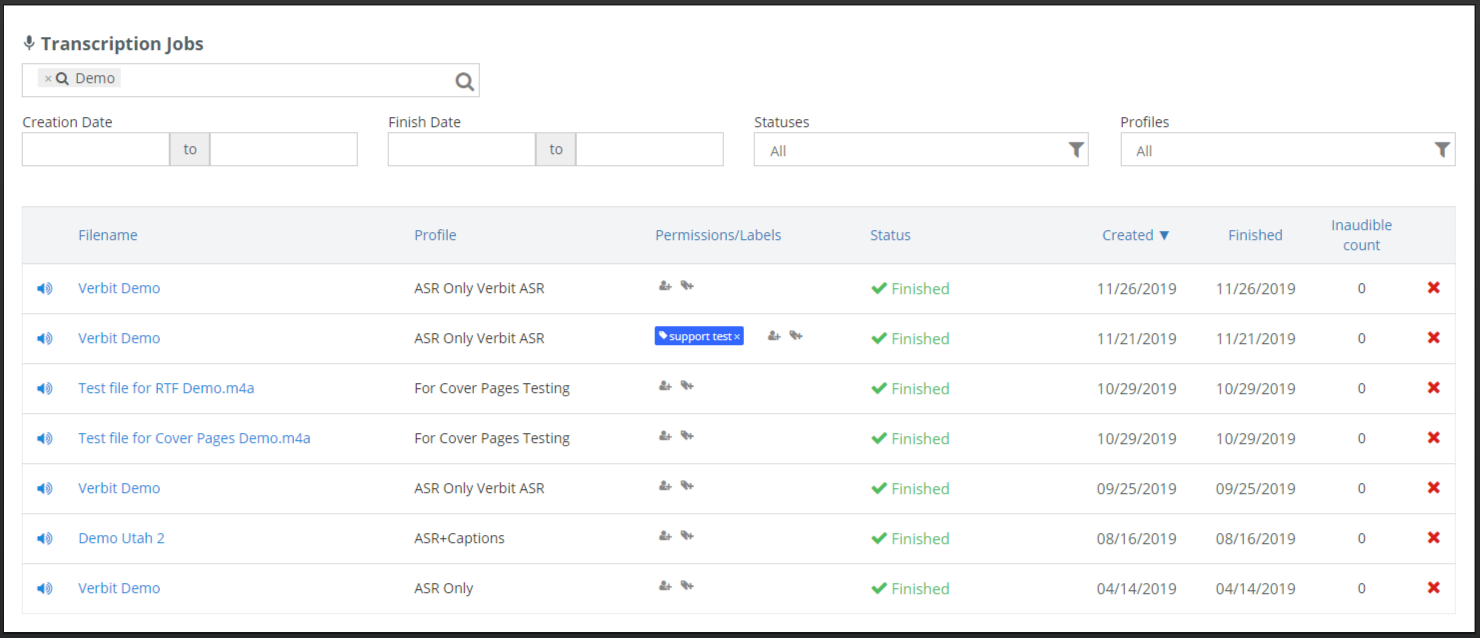Play audio for Test file for Cover Pages Demo.m4a
The height and width of the screenshot is (638, 1480).
point(44,438)
